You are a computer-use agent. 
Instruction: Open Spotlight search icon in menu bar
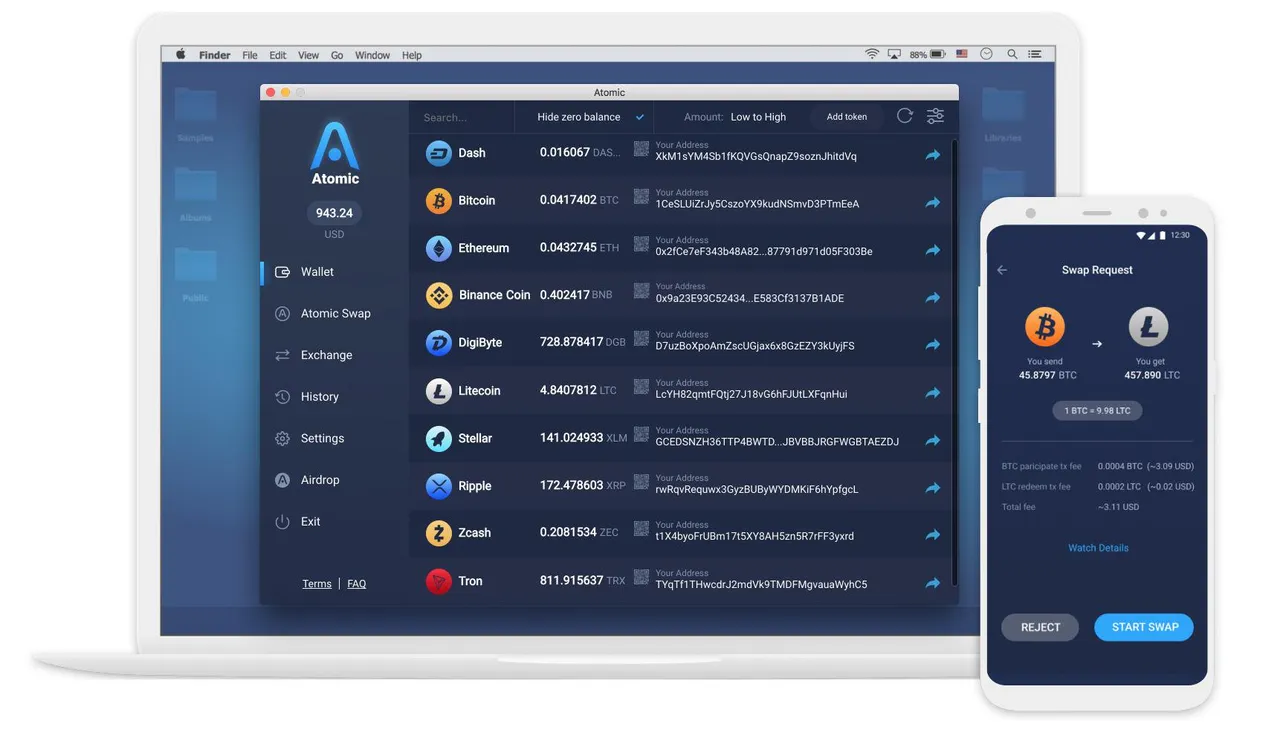1012,55
